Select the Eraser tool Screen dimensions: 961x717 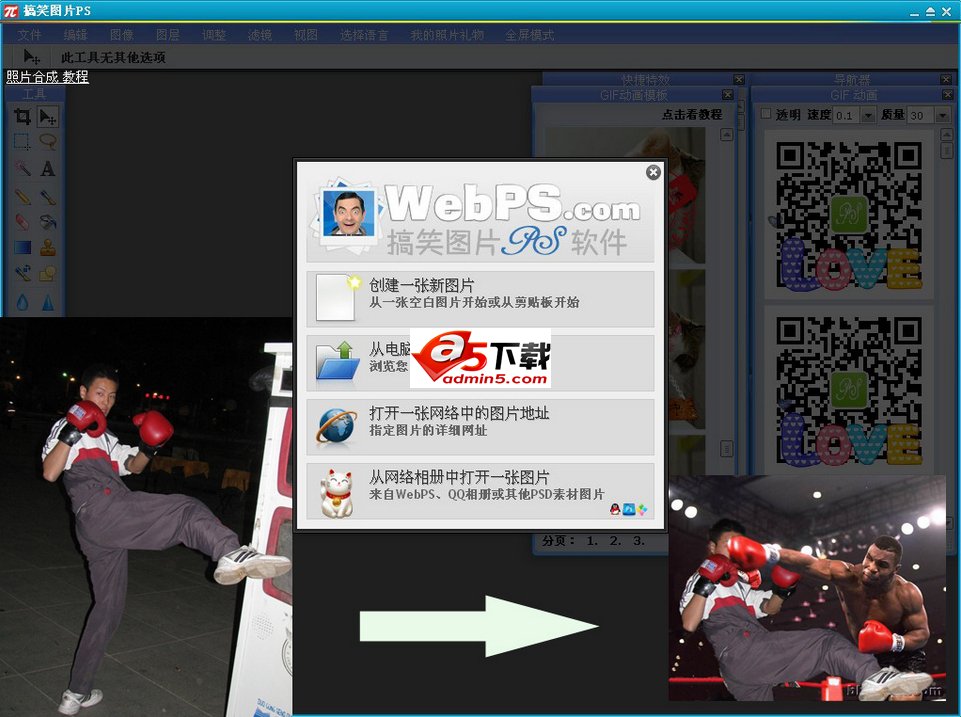[23, 222]
